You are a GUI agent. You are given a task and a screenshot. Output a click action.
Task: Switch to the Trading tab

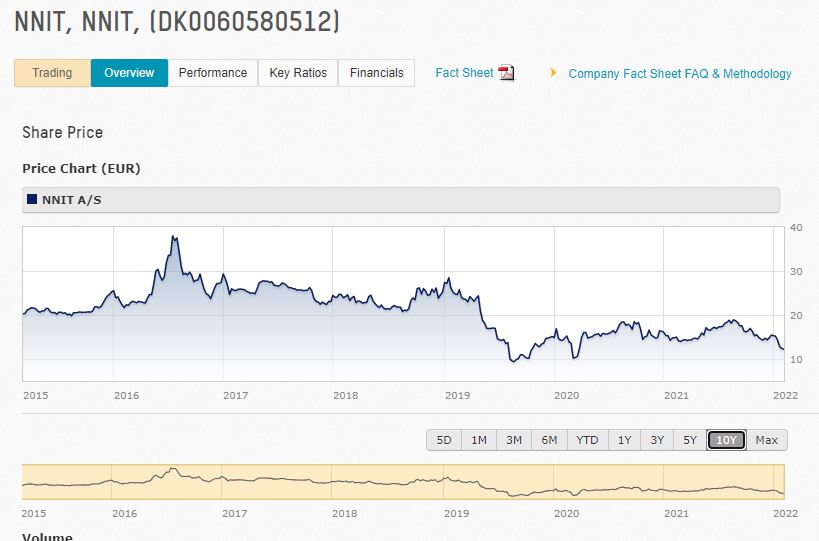pyautogui.click(x=52, y=73)
